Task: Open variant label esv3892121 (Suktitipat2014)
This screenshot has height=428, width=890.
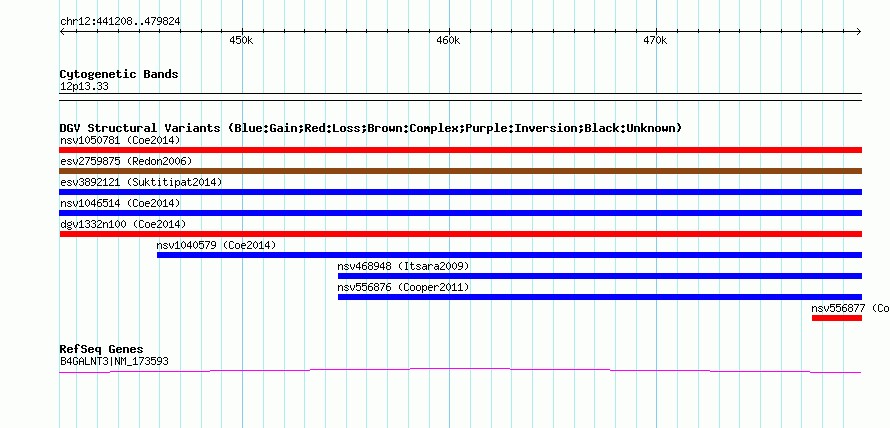Action: pyautogui.click(x=141, y=182)
